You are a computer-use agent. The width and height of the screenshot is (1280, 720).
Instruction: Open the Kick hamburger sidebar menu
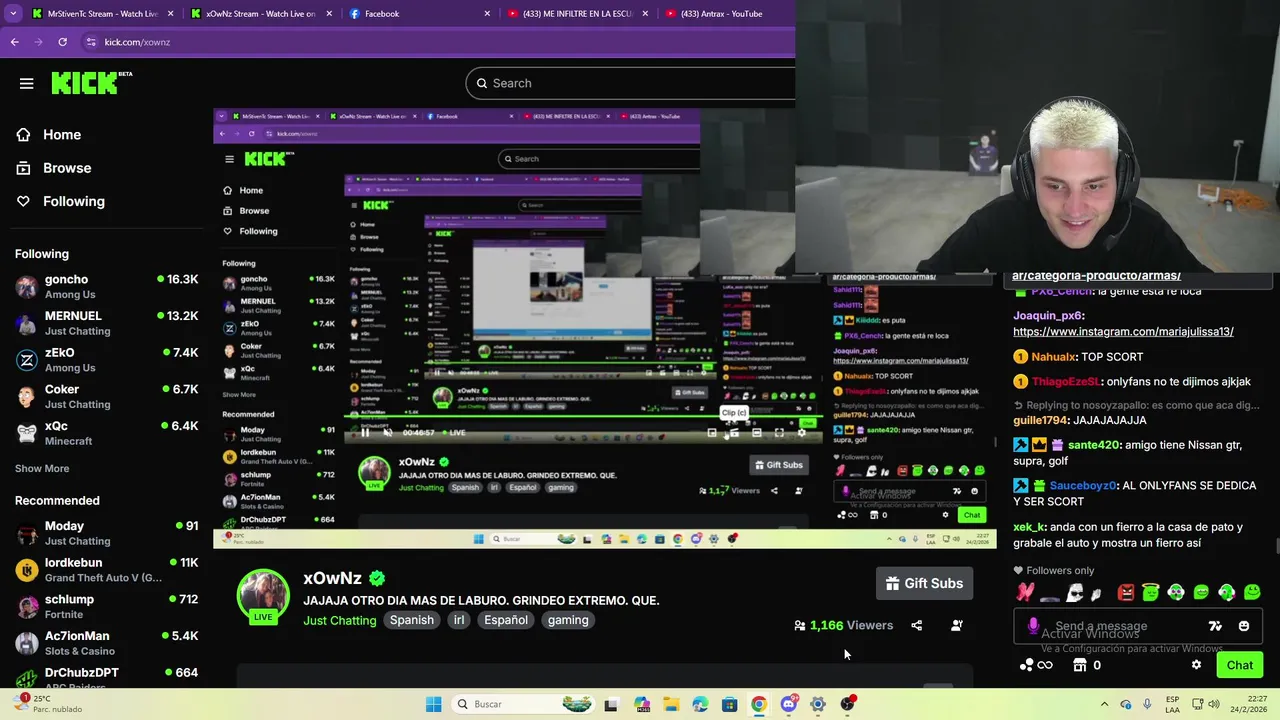coord(27,83)
